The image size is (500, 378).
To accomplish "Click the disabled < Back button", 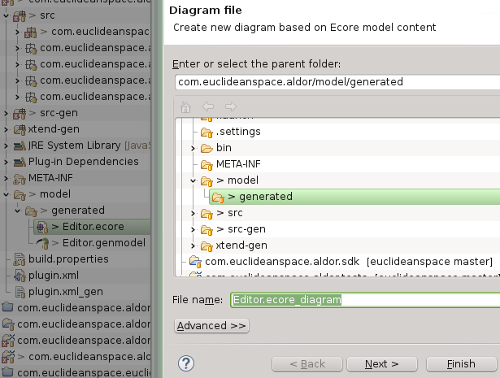I will (307, 364).
